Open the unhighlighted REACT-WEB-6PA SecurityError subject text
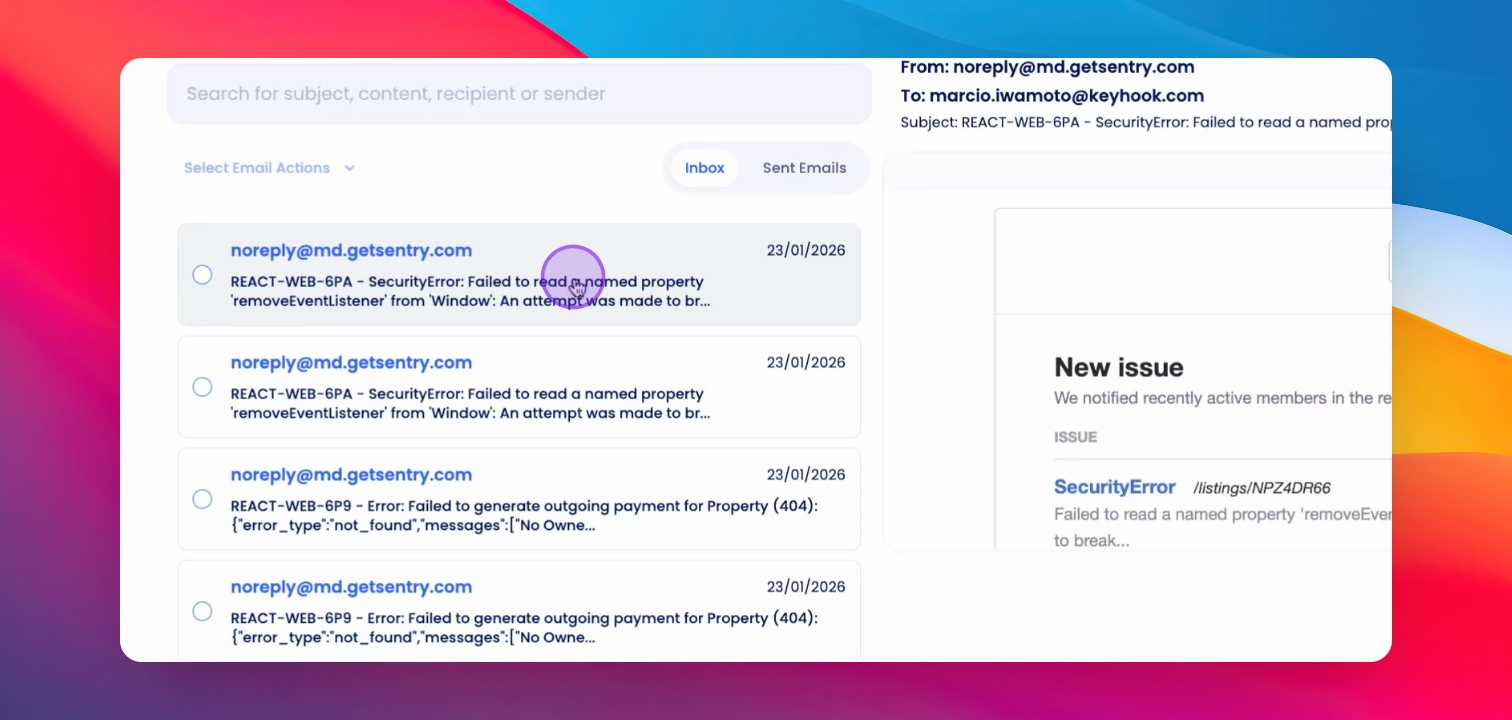This screenshot has width=1512, height=720. coord(470,403)
